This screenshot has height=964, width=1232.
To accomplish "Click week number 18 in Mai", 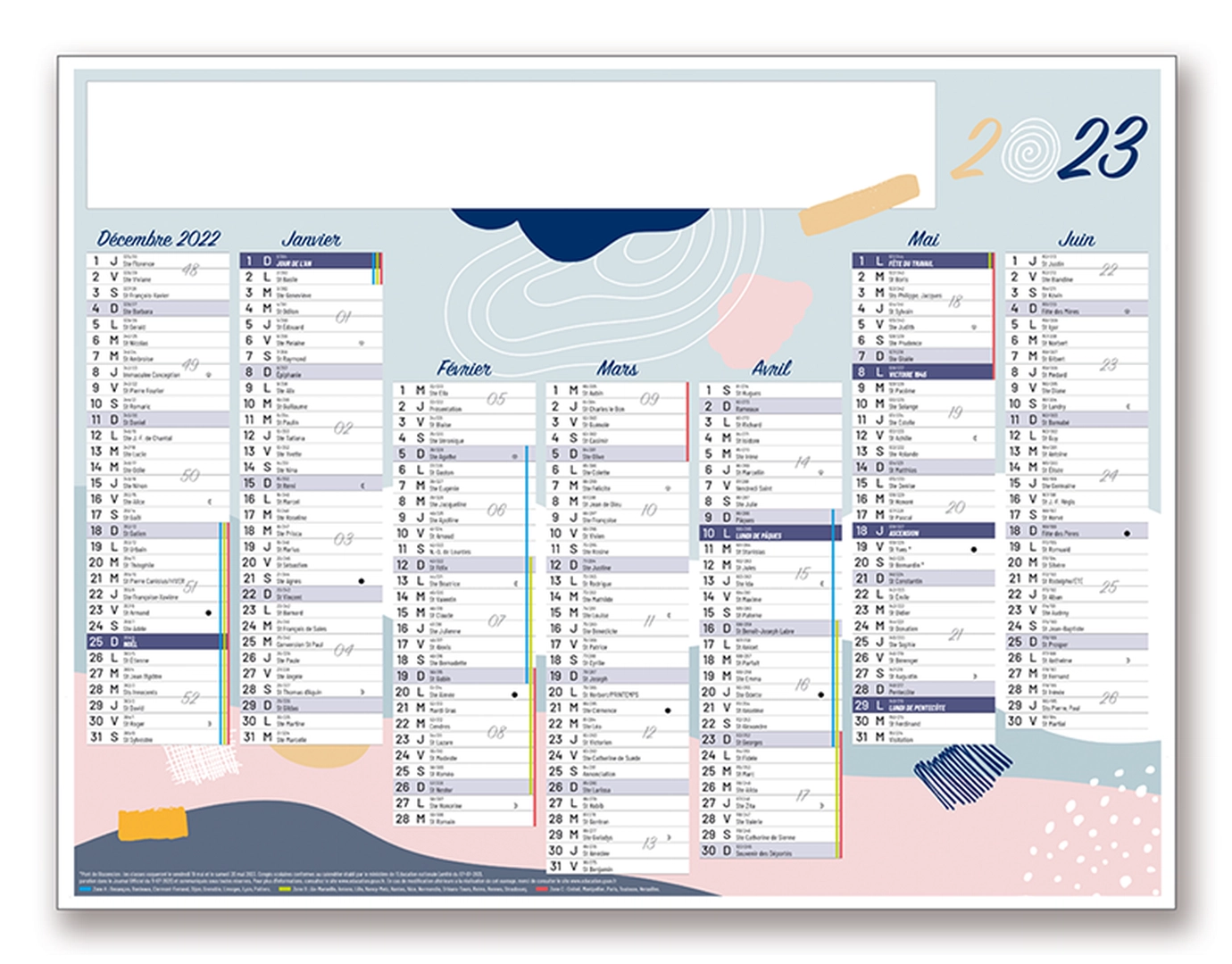I will tap(955, 302).
